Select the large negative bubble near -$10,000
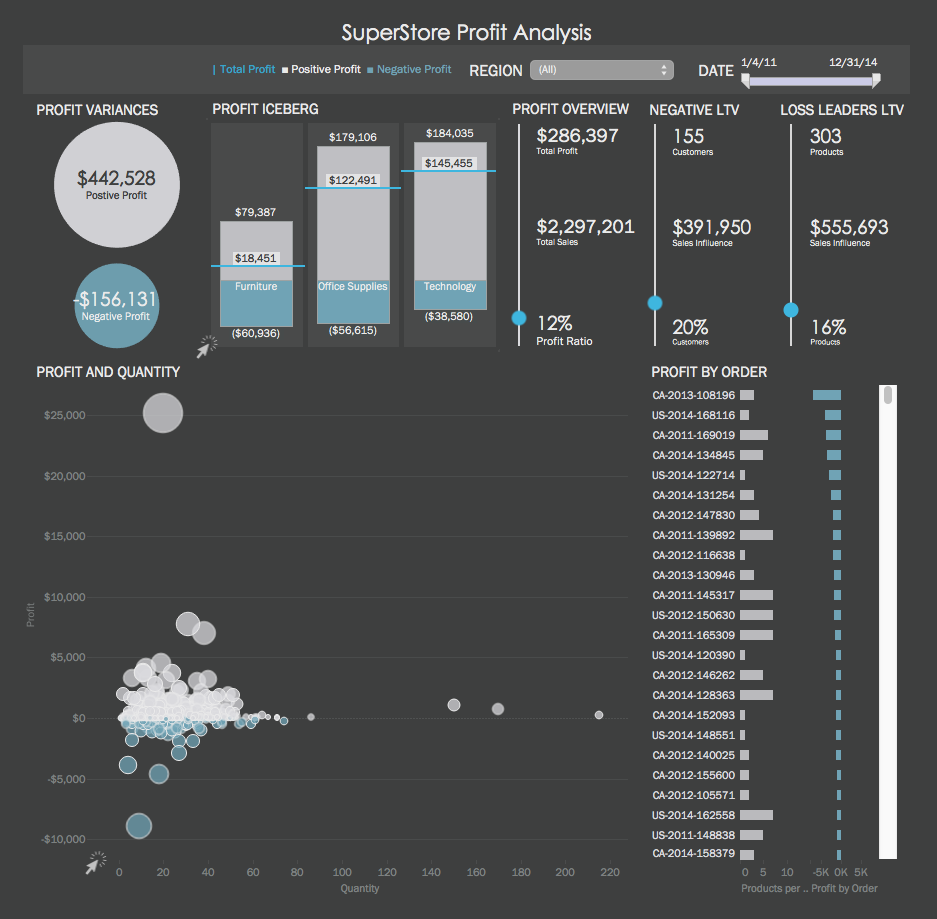Screen dimensions: 937x919 (x=139, y=826)
